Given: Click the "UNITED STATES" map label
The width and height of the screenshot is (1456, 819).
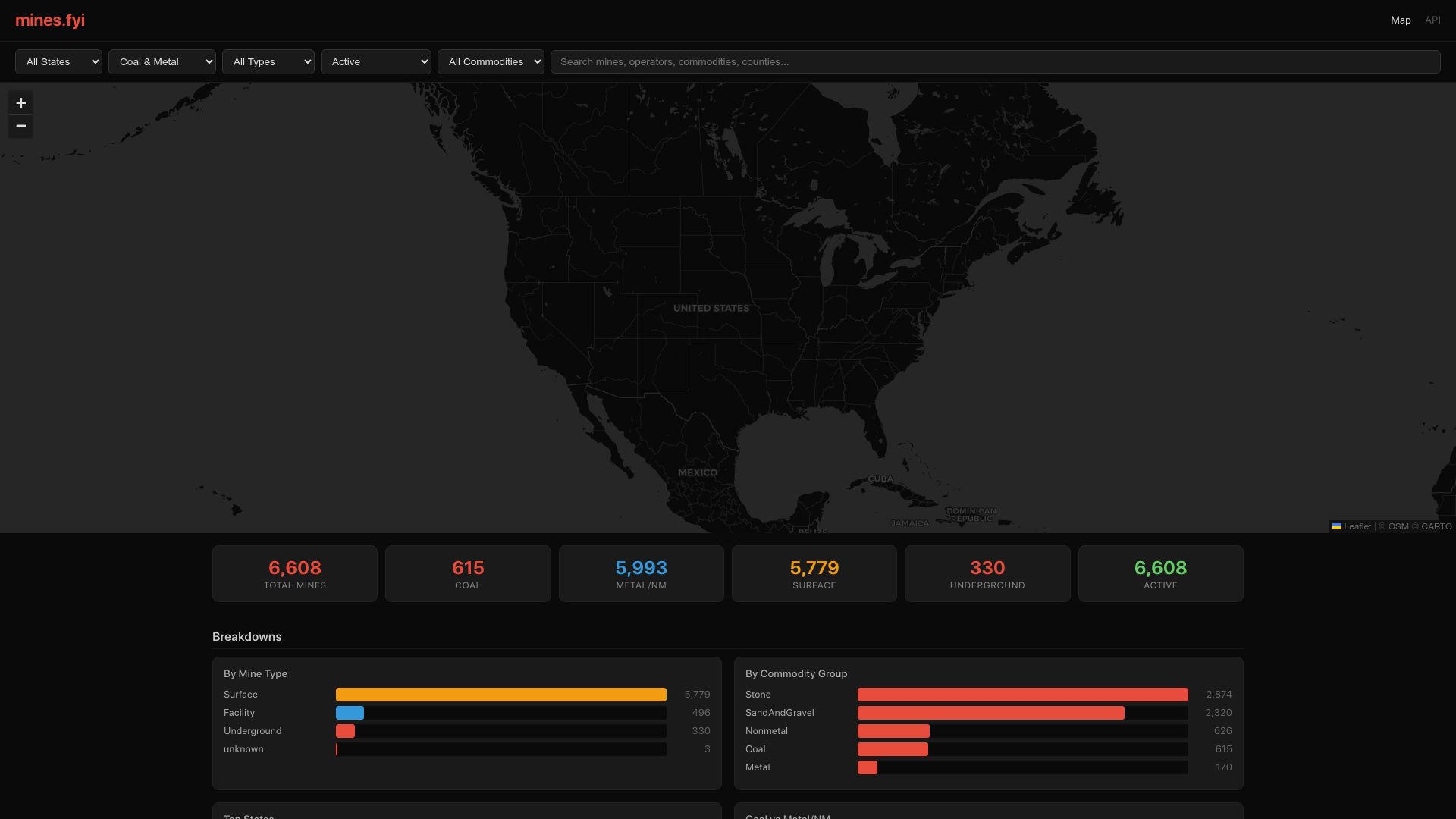Looking at the screenshot, I should pyautogui.click(x=711, y=309).
